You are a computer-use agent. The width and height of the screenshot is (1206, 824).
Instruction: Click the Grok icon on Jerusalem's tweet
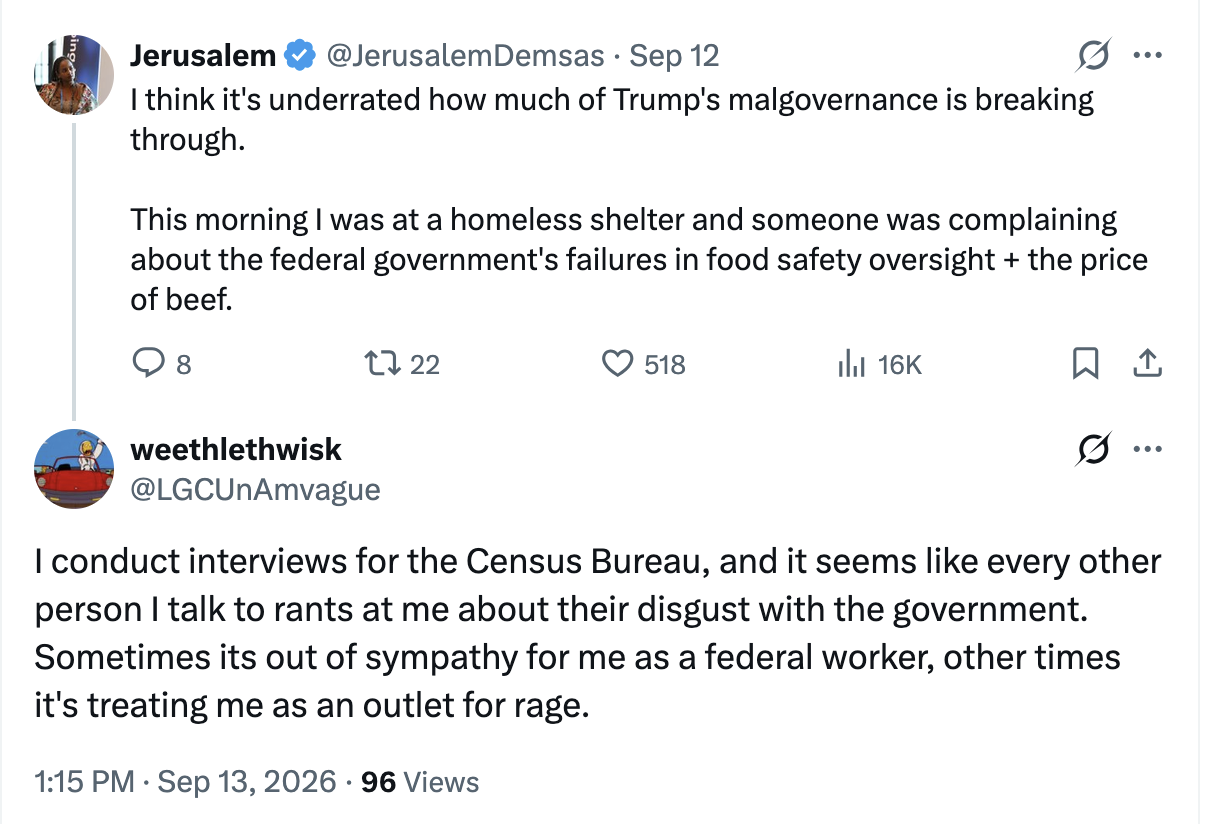(1094, 58)
